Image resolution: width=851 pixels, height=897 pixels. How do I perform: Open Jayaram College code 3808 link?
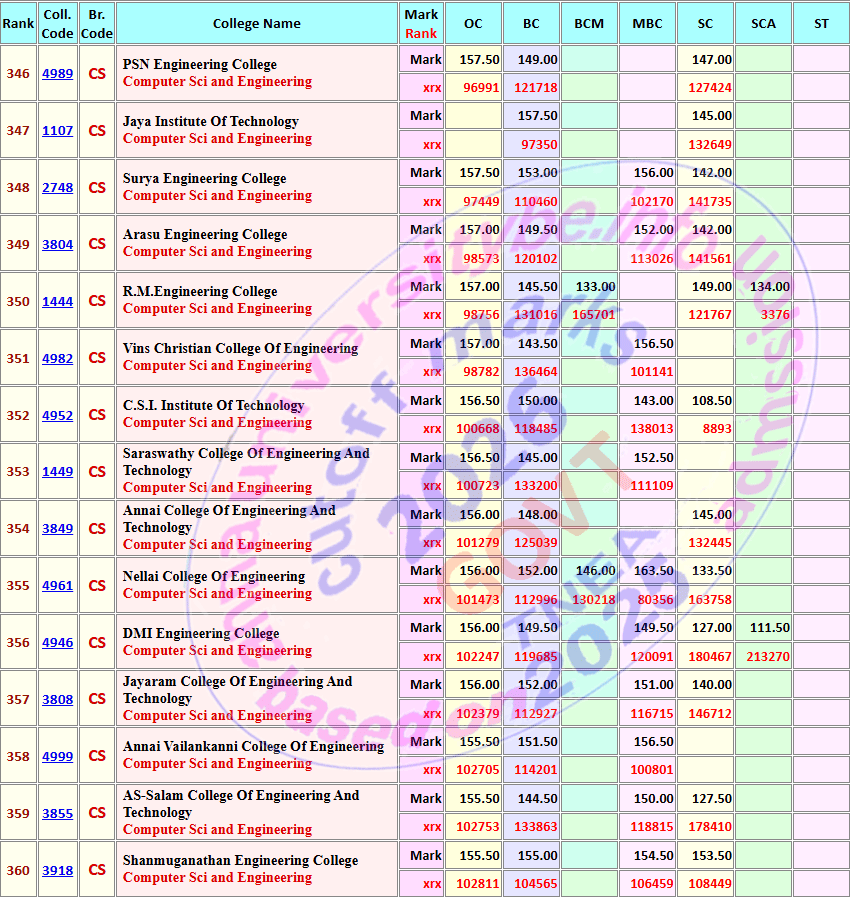[57, 700]
